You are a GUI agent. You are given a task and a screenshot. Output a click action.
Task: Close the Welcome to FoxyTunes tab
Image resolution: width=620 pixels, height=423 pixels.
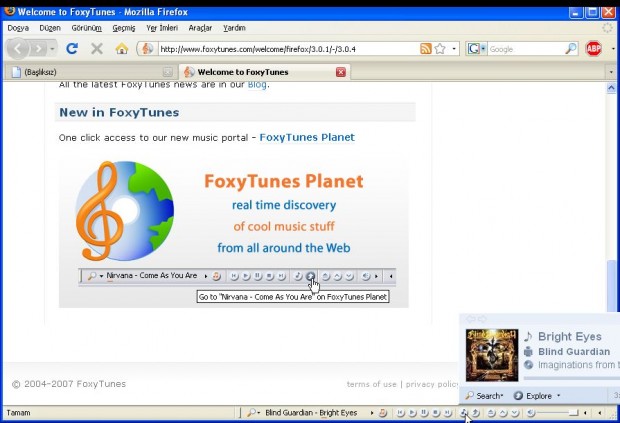(341, 72)
